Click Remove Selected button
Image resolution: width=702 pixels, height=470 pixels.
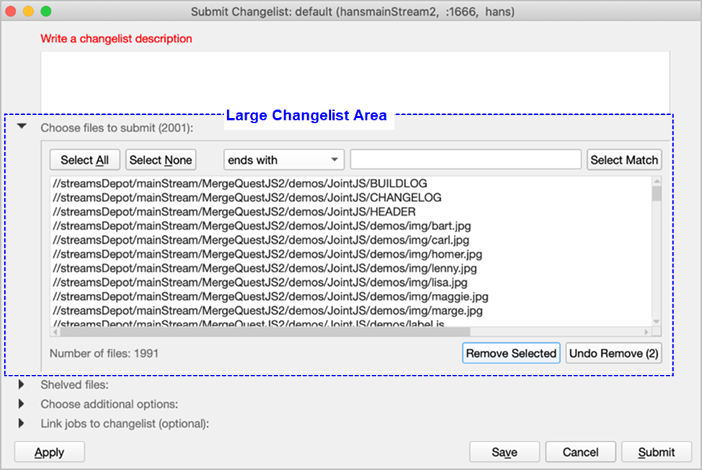click(x=510, y=353)
